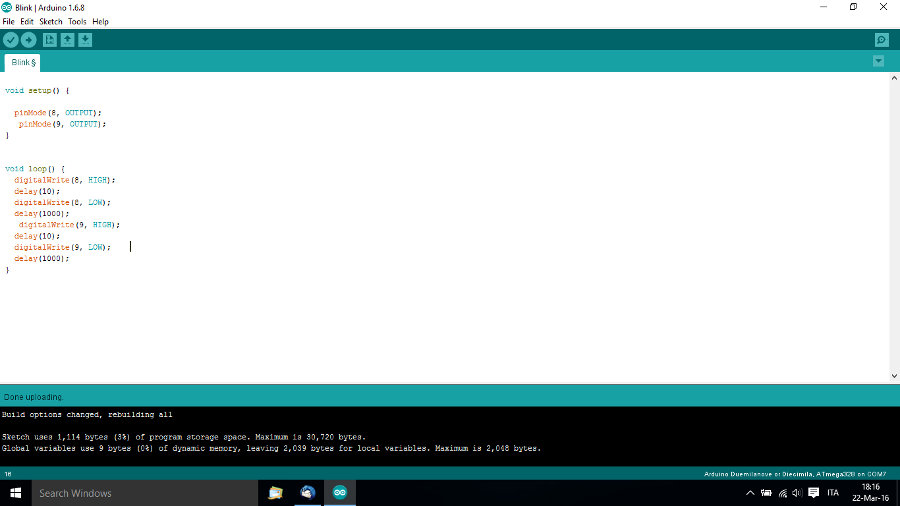Click the battery icon in system tray
Screen dimensions: 900x506
coord(766,493)
